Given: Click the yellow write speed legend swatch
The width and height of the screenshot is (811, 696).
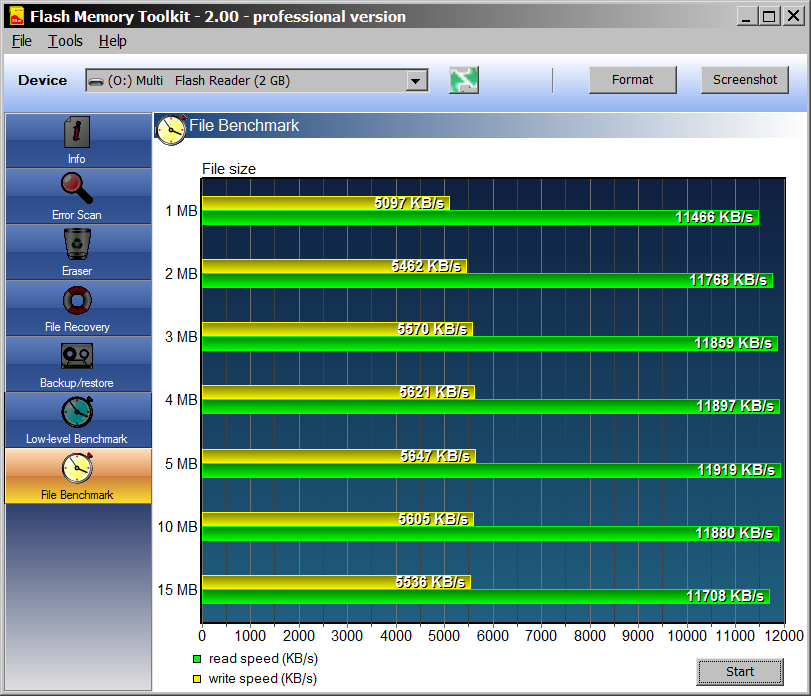Looking at the screenshot, I should [x=197, y=679].
